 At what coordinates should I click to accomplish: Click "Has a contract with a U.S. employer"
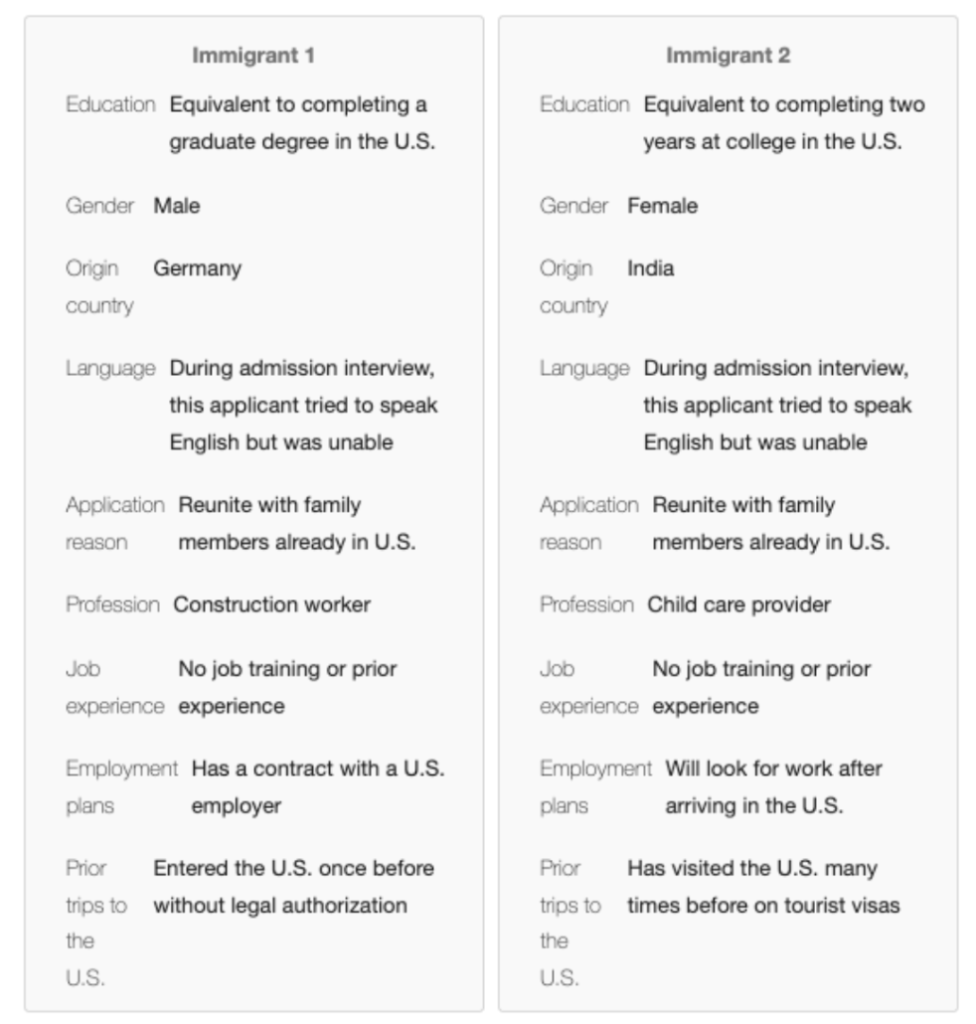[x=318, y=787]
